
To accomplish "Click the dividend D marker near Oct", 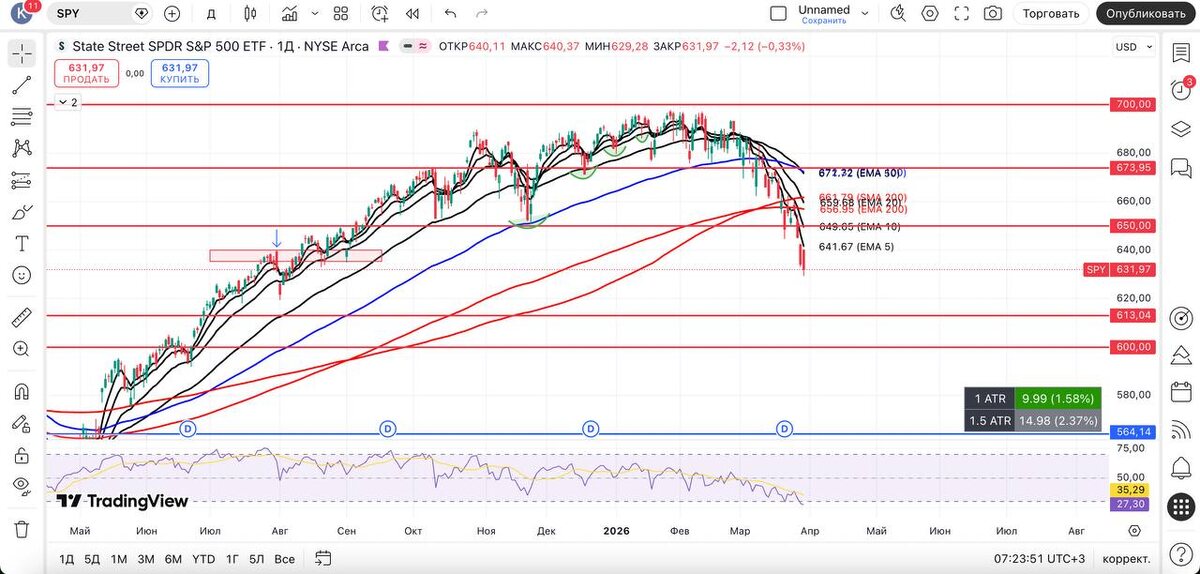I will 388,429.
